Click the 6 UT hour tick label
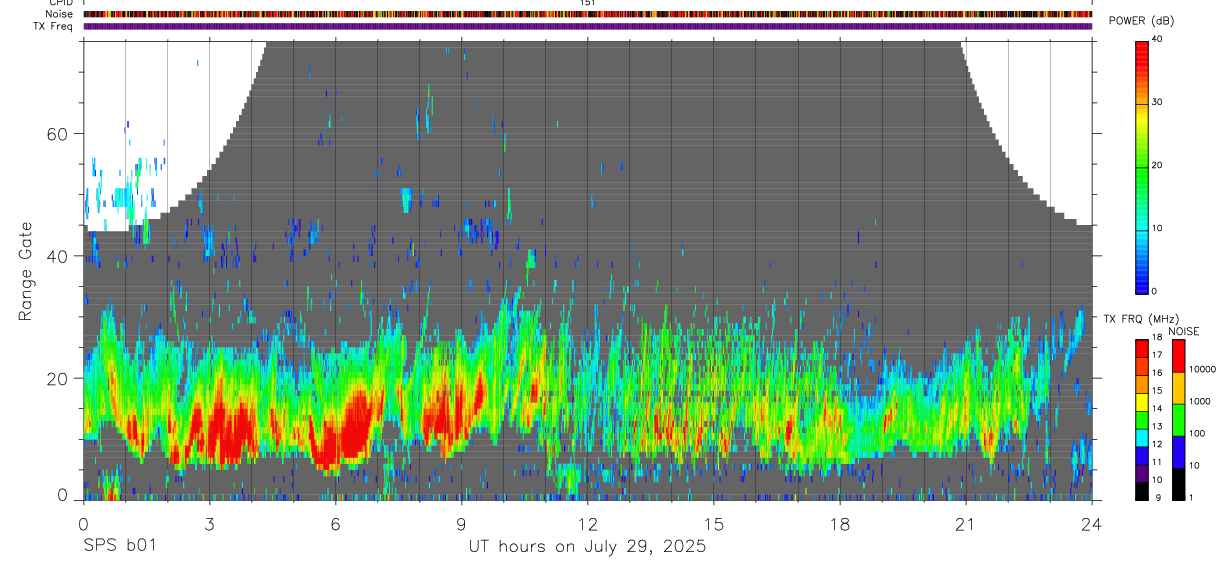Viewport: 1228px width, 567px height. [x=335, y=523]
